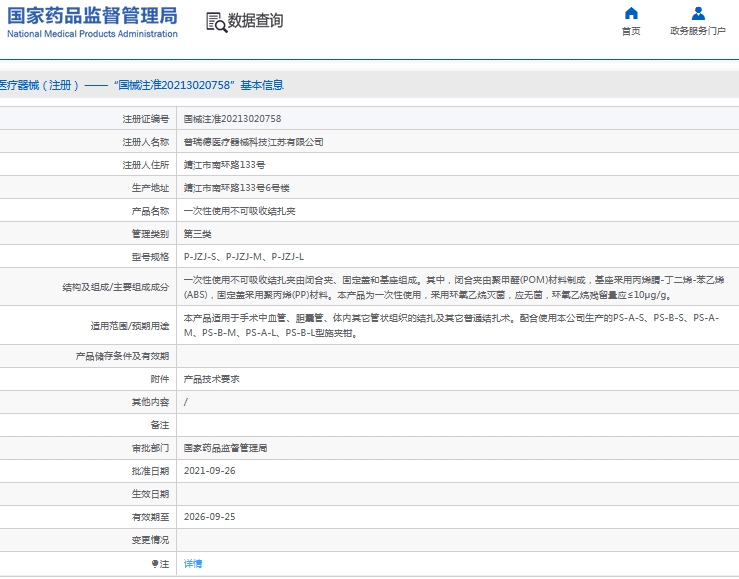Click the 产品名称 label
Image resolution: width=739 pixels, height=579 pixels.
[x=150, y=212]
